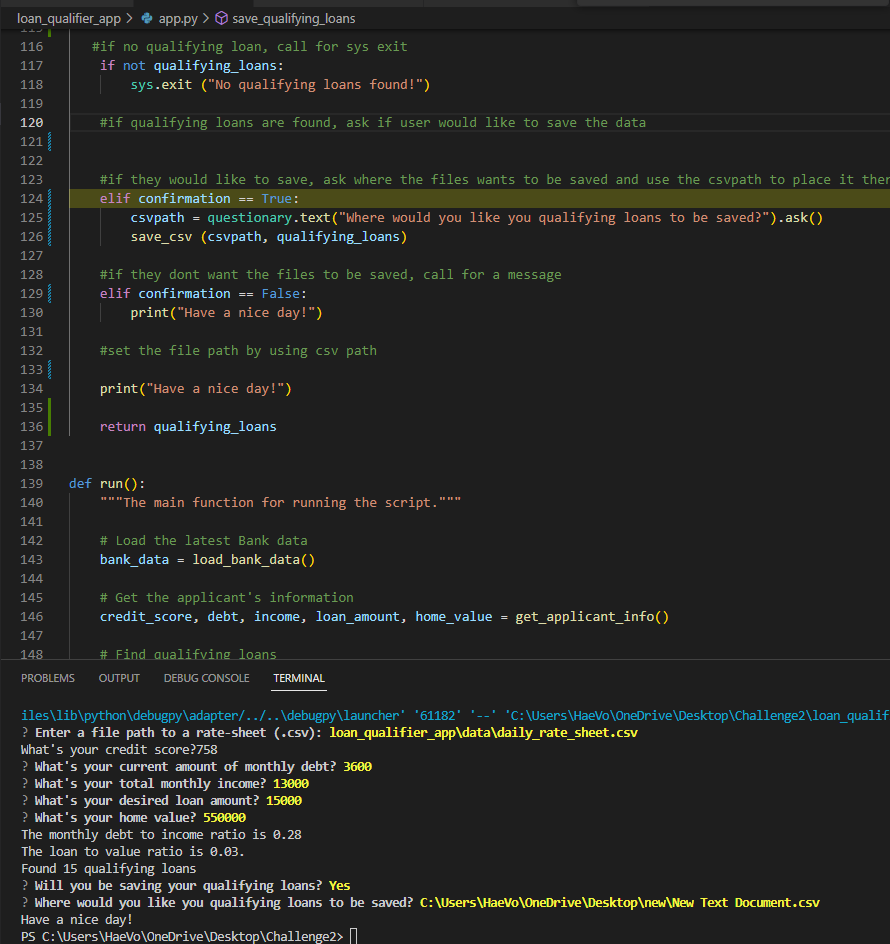Image resolution: width=890 pixels, height=944 pixels.
Task: Click 'questionary.text' call on line 125
Action: 269,218
